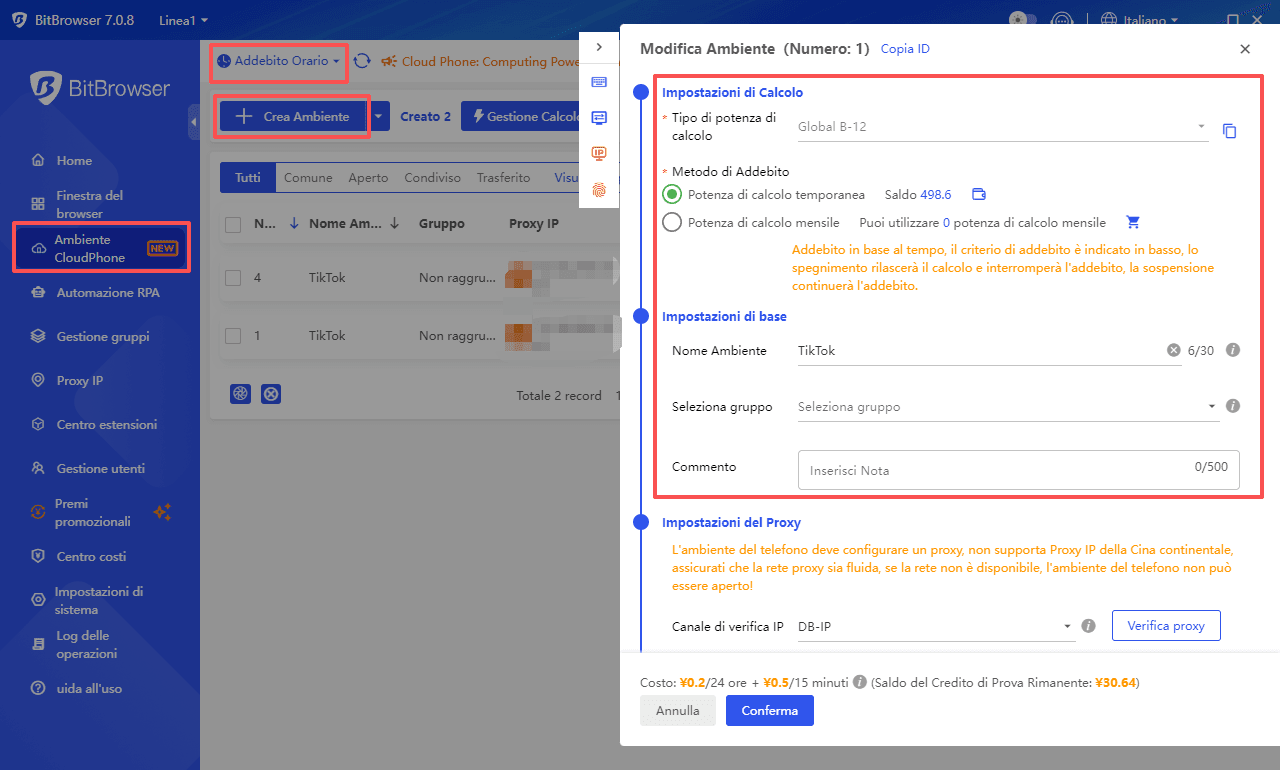Open the Seleziona gruppo dropdown
Image resolution: width=1280 pixels, height=770 pixels.
pos(1005,407)
